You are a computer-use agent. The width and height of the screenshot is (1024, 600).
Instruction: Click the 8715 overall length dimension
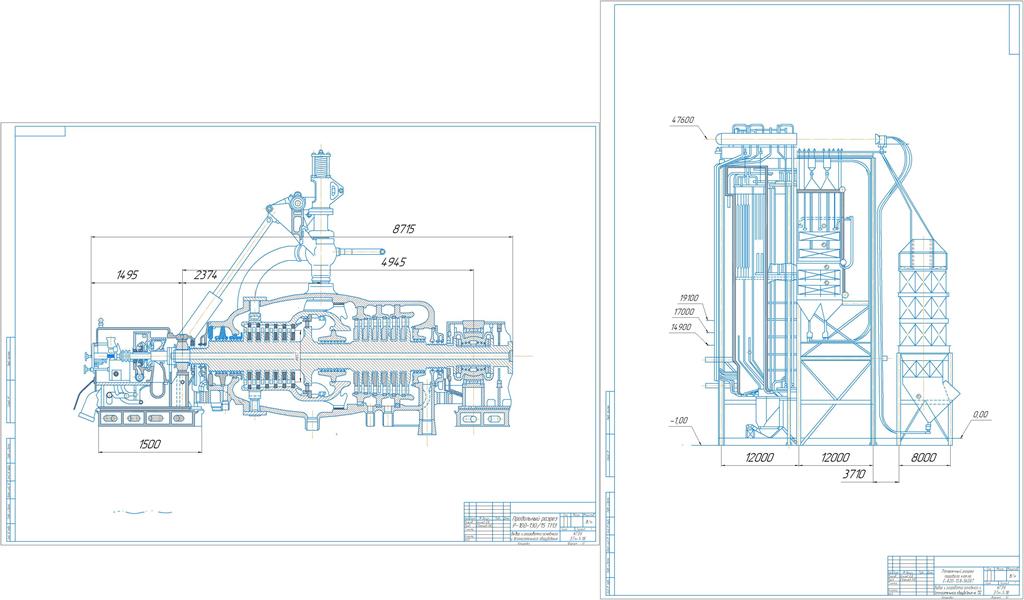click(403, 229)
